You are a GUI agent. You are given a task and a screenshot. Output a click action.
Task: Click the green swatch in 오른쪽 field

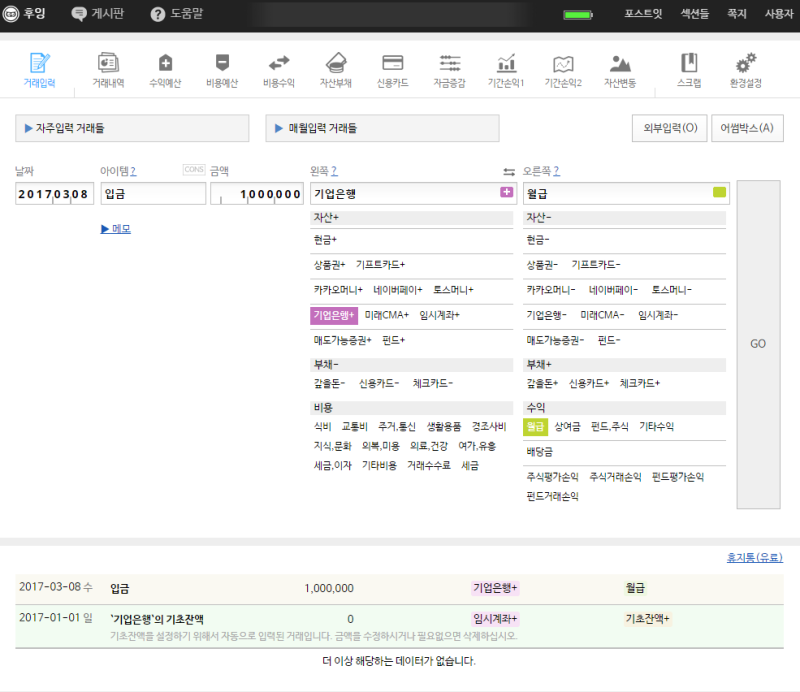[x=719, y=192]
